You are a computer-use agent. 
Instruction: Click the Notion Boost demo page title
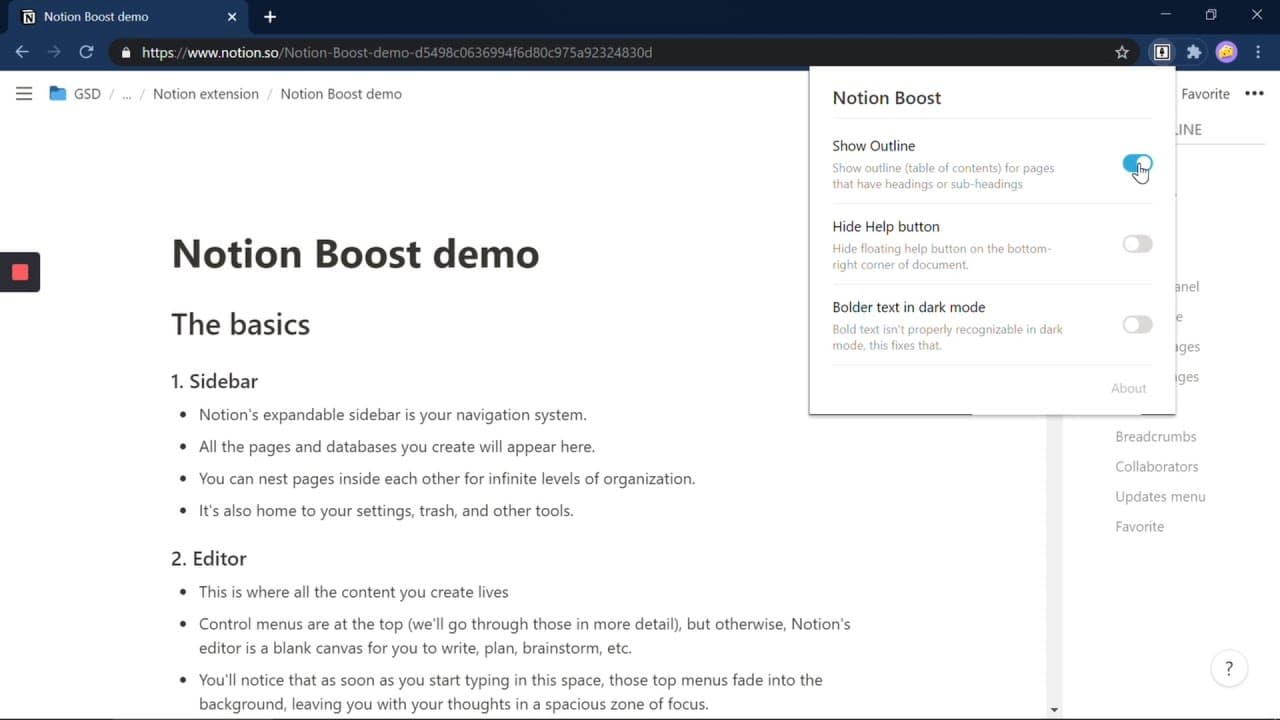[x=355, y=254]
